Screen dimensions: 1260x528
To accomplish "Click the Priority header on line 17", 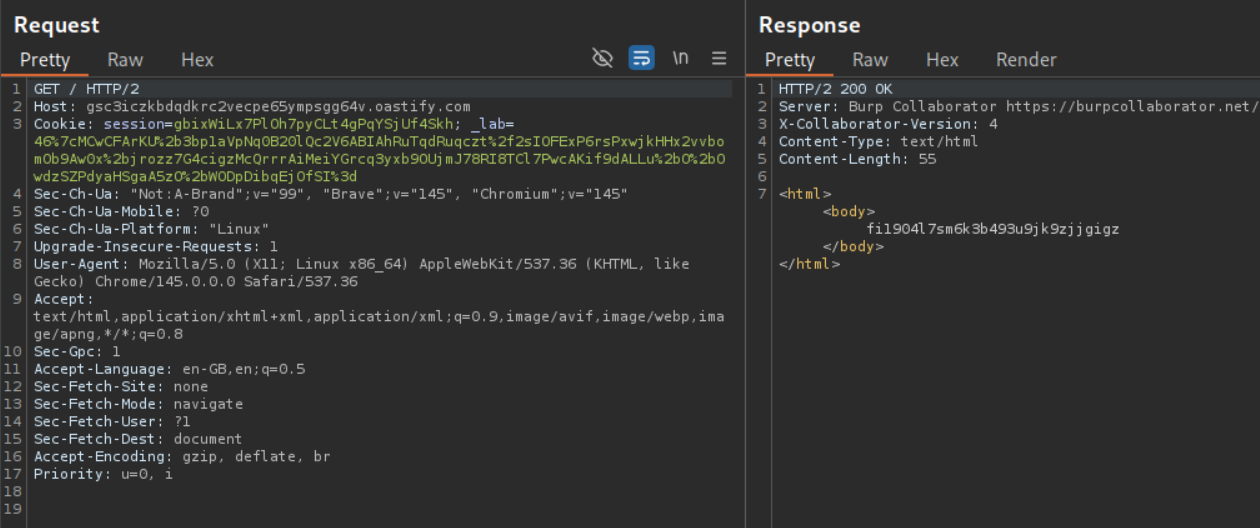I will tap(102, 474).
